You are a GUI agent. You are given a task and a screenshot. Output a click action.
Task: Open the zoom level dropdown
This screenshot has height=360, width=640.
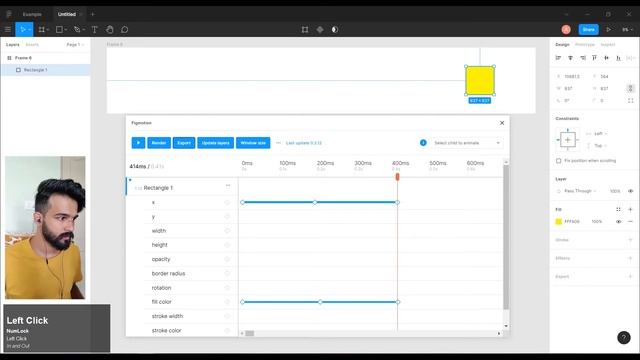627,29
